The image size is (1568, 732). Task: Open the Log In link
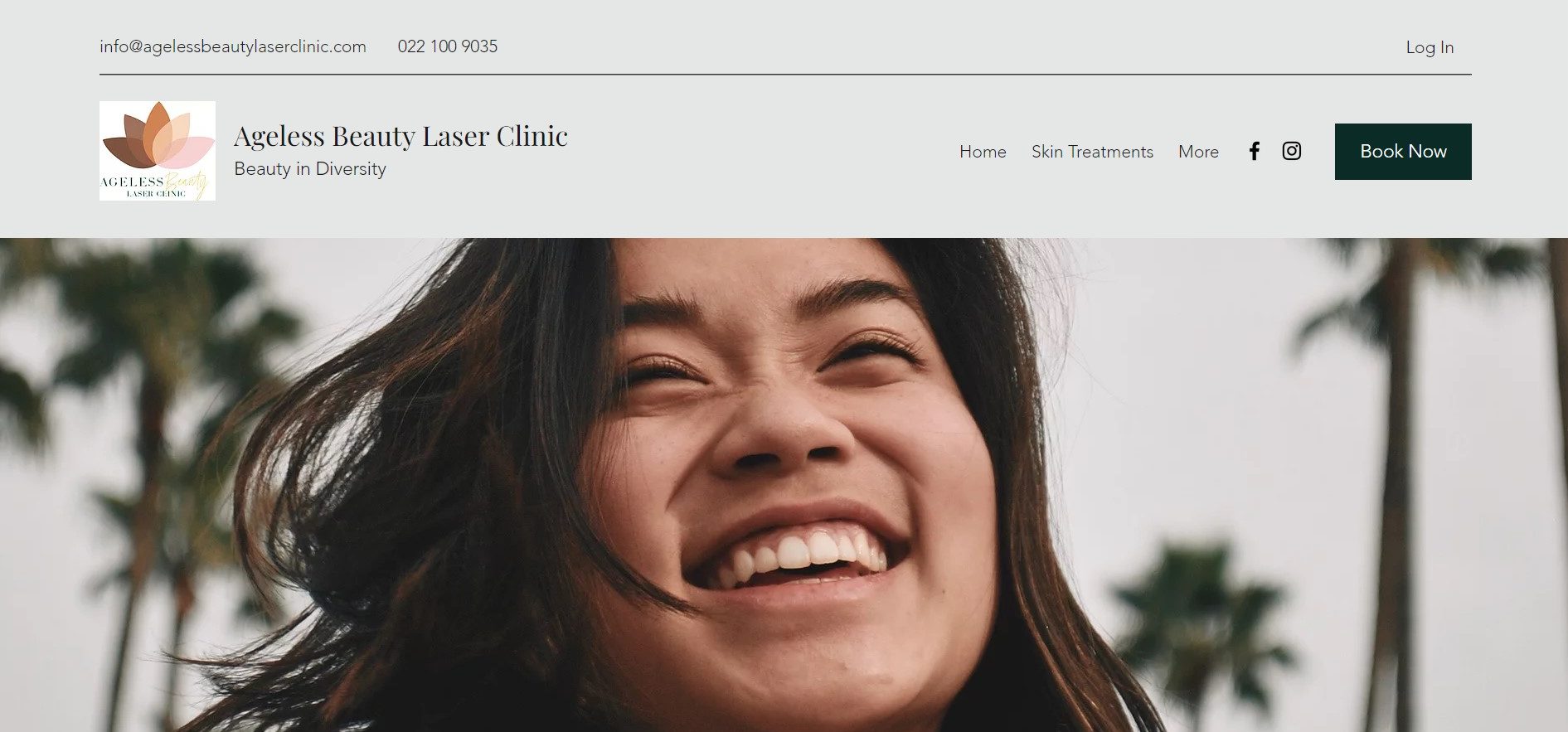(1430, 47)
